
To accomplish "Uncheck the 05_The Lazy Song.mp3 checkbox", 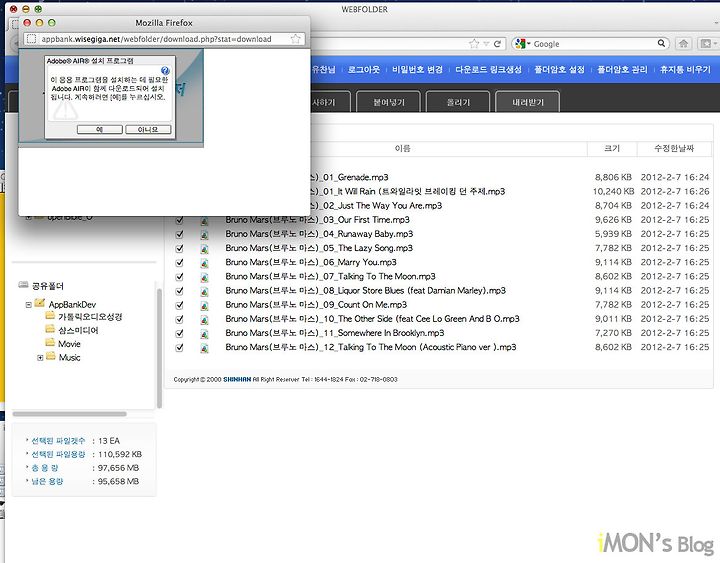I will coord(180,248).
